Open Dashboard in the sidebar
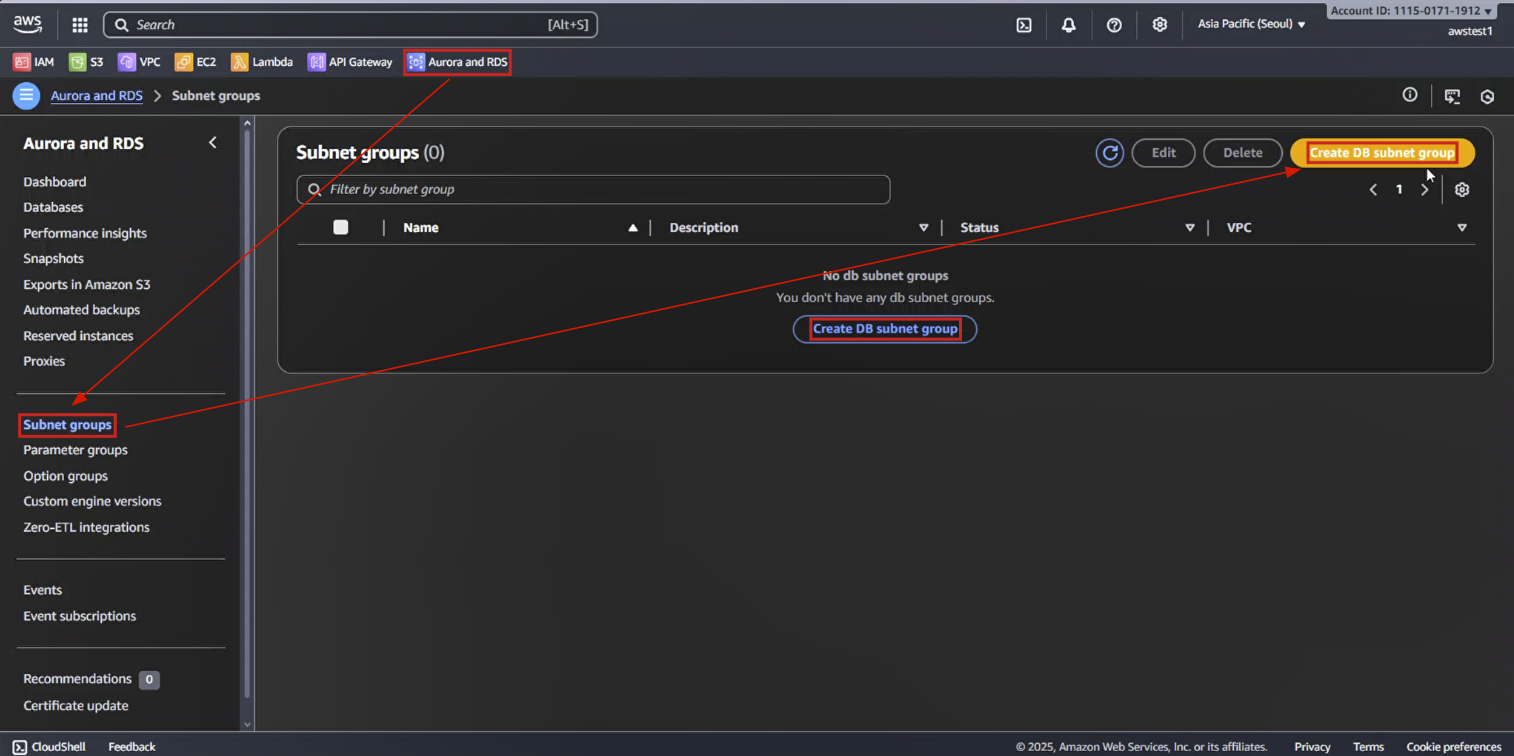This screenshot has height=756, width=1514. [55, 182]
